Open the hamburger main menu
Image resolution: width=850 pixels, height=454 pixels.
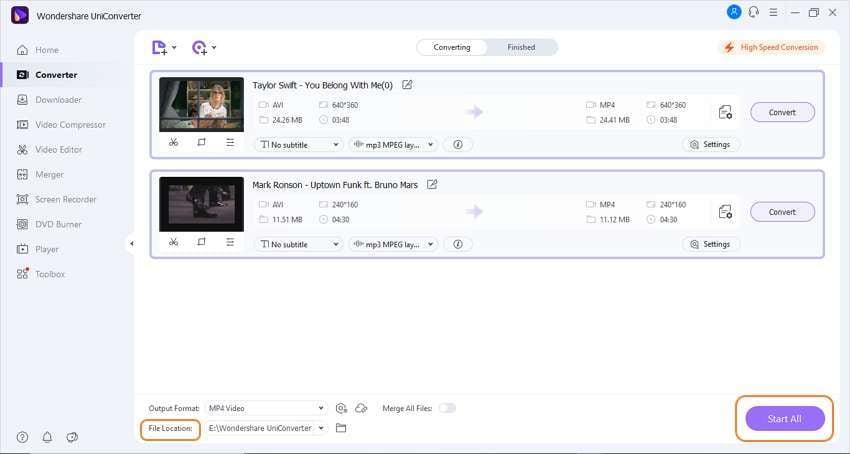click(774, 12)
